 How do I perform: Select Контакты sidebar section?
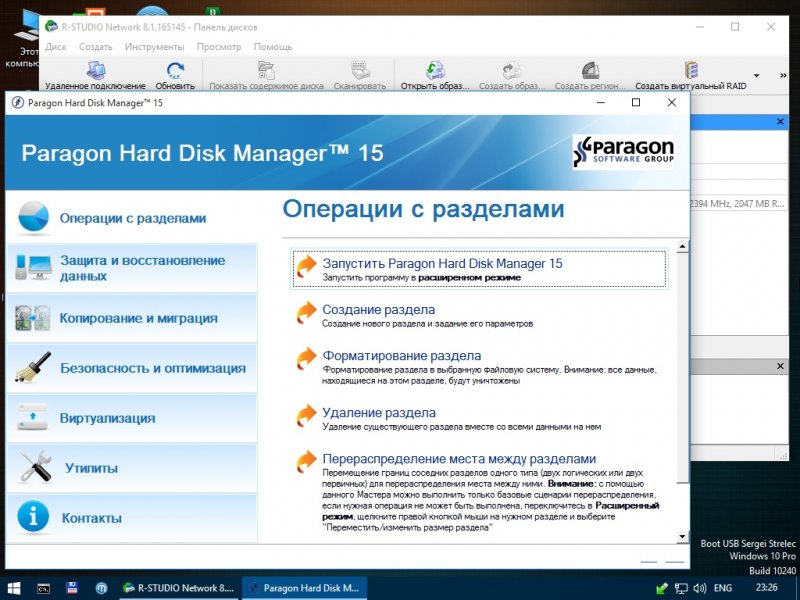pyautogui.click(x=132, y=518)
